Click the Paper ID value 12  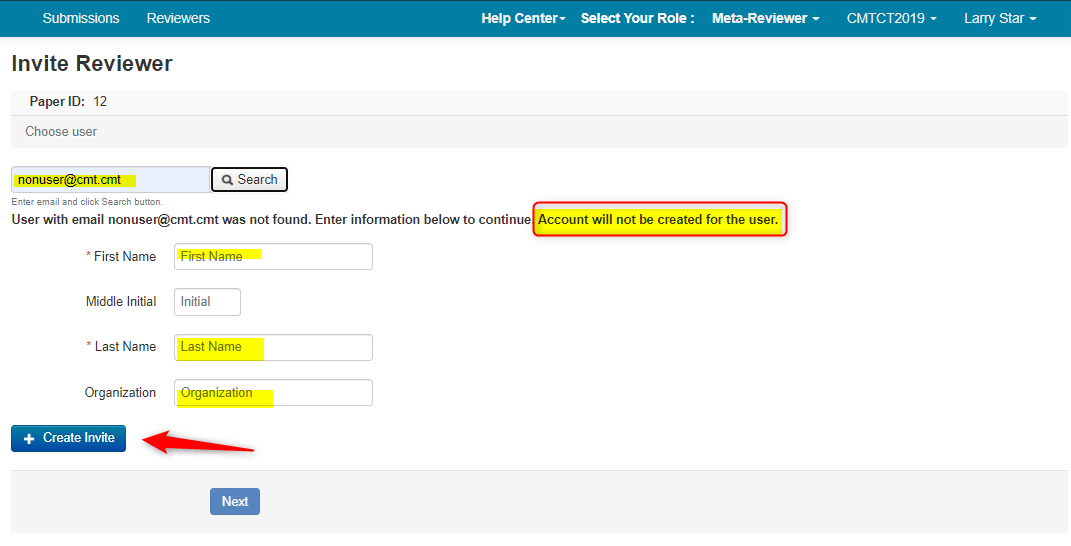(x=100, y=102)
